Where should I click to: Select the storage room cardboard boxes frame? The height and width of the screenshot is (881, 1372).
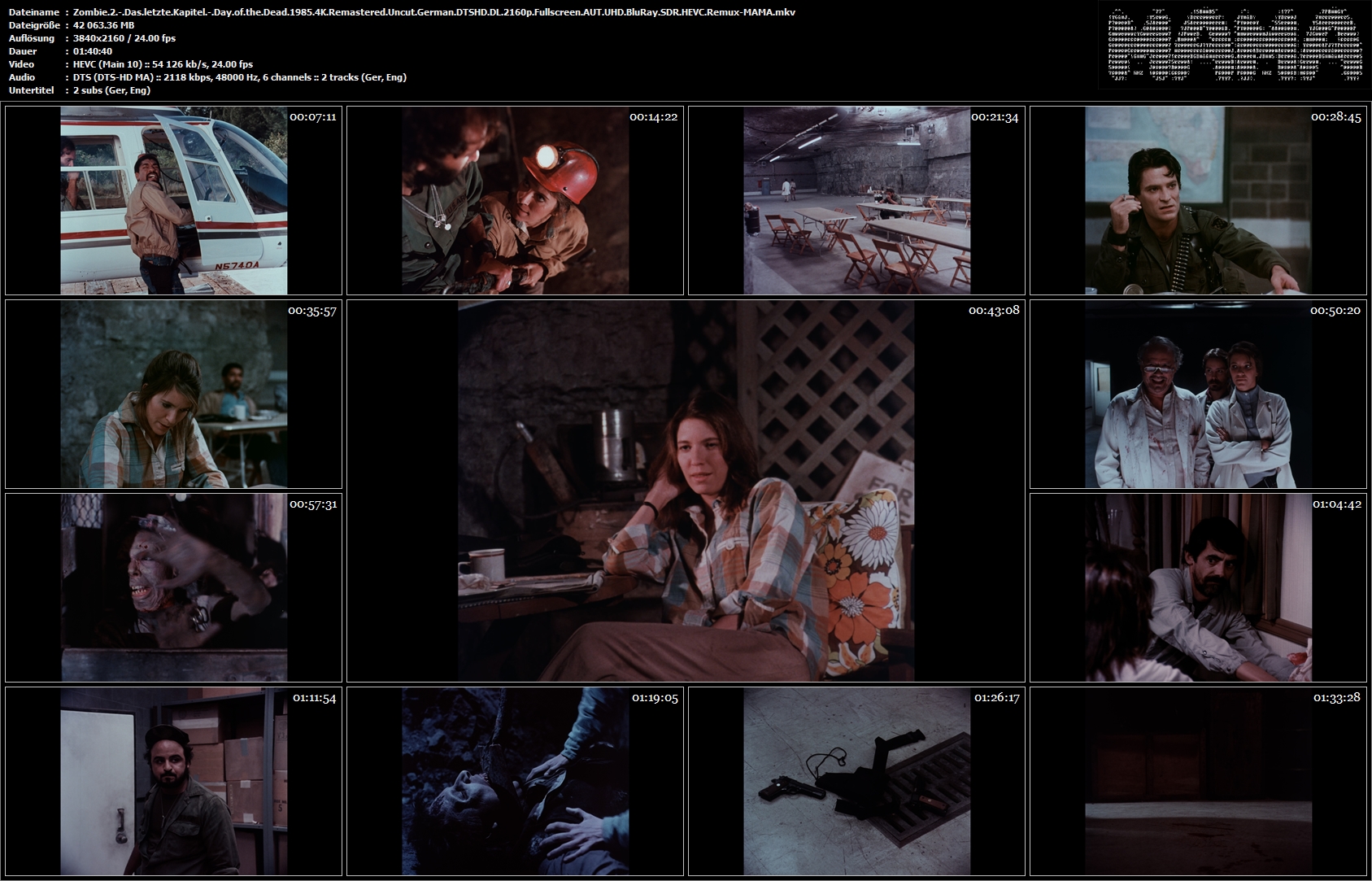pyautogui.click(x=173, y=781)
